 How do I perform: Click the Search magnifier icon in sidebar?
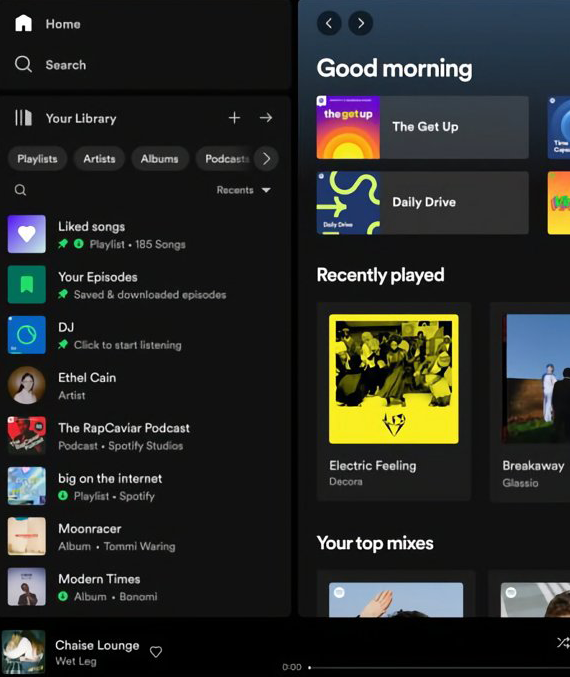pyautogui.click(x=23, y=64)
